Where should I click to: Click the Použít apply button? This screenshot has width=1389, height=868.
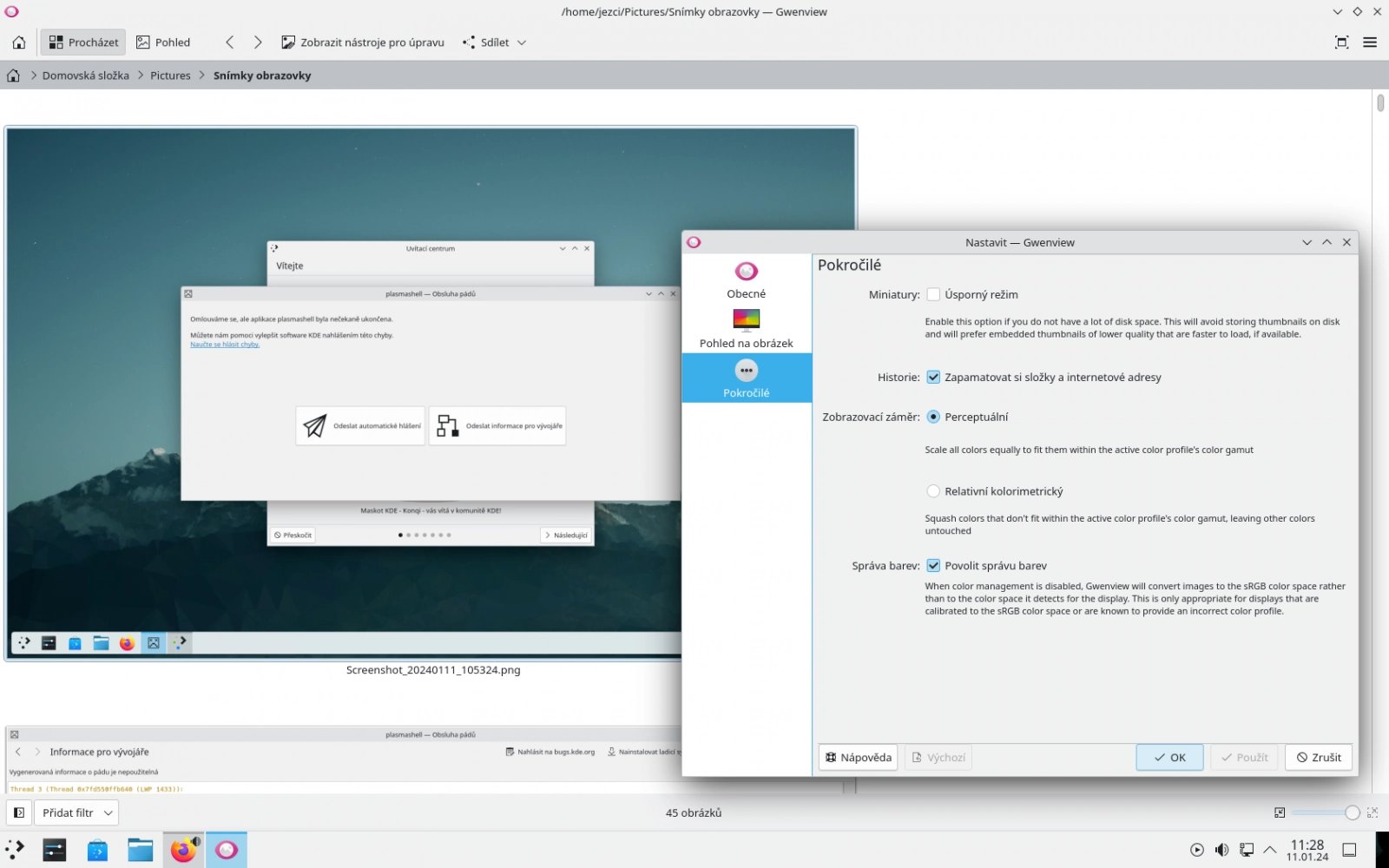[1244, 757]
